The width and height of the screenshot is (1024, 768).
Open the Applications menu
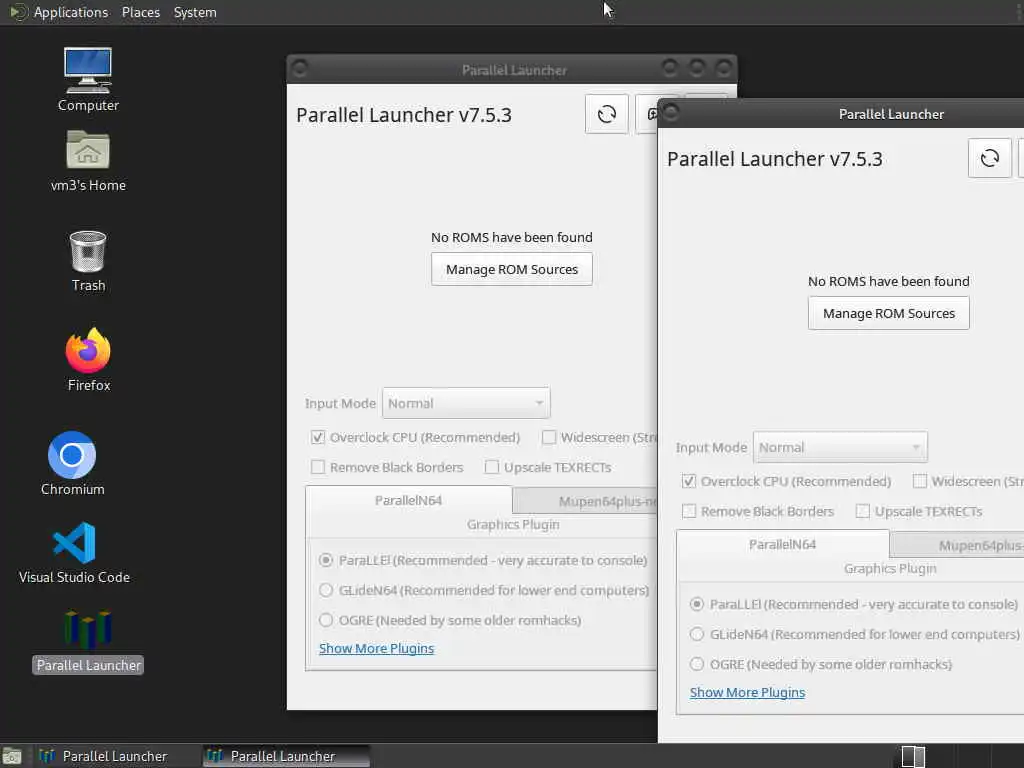coord(71,12)
